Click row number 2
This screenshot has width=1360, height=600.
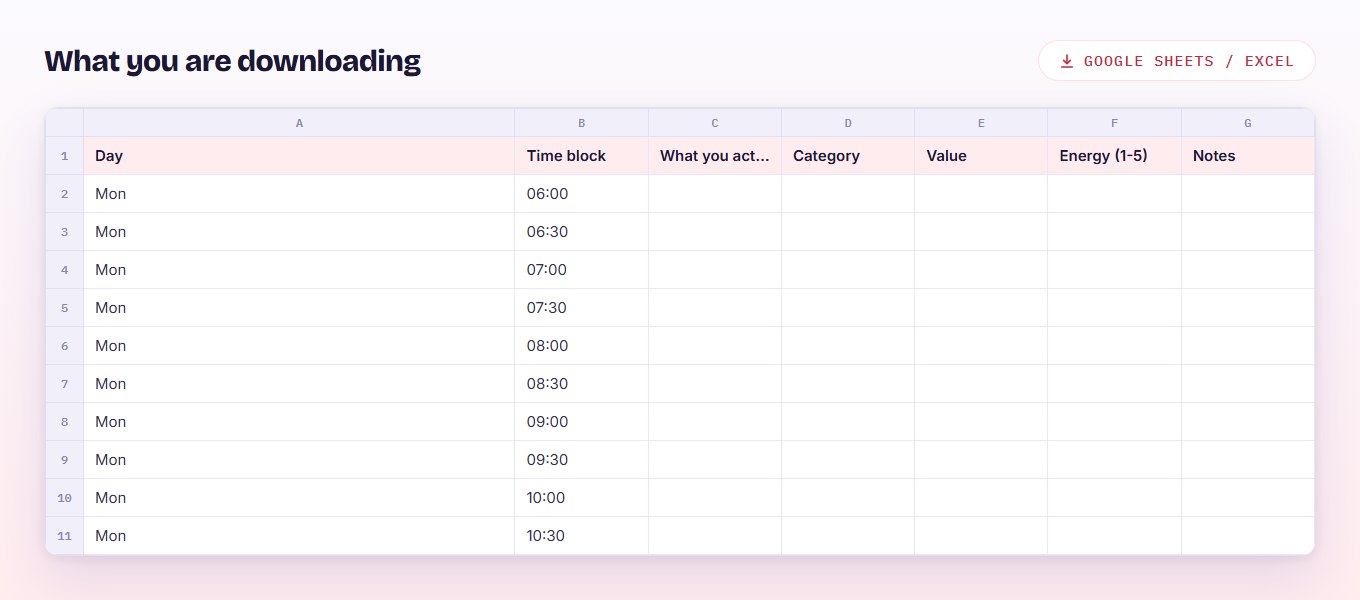pos(65,194)
